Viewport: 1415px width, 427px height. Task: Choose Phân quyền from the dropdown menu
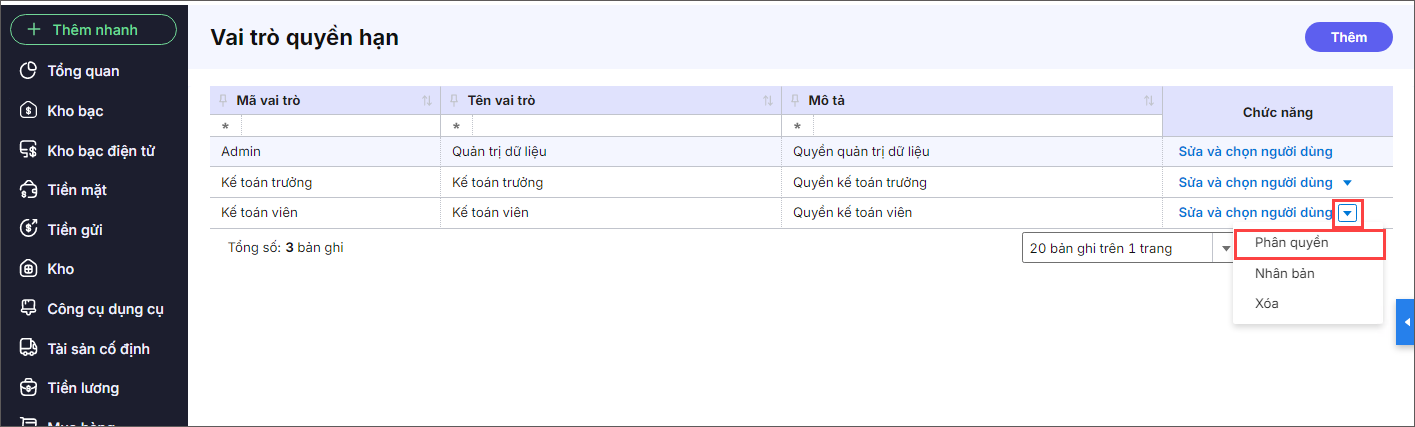pyautogui.click(x=1291, y=243)
